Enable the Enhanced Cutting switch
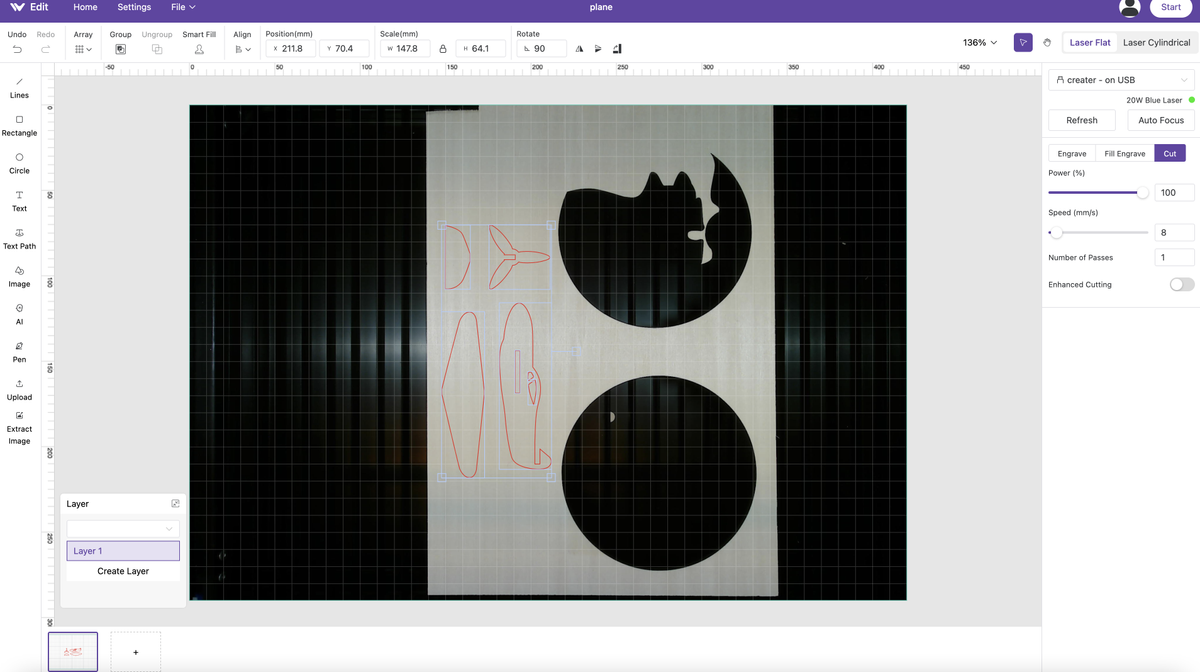This screenshot has width=1200, height=672. [x=1181, y=285]
